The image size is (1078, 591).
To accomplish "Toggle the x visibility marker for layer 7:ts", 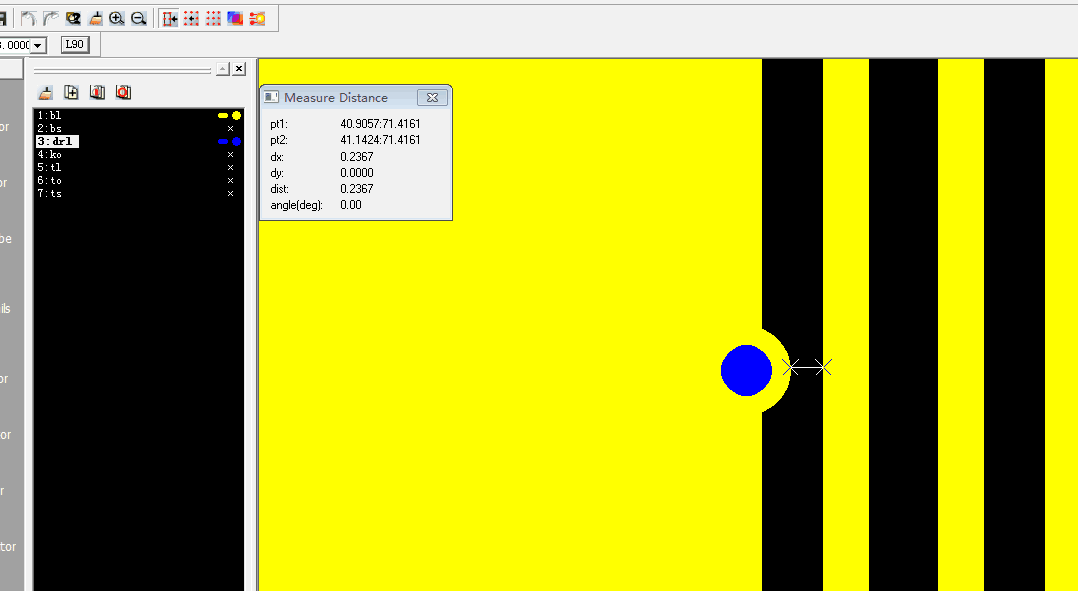I will pyautogui.click(x=230, y=194).
